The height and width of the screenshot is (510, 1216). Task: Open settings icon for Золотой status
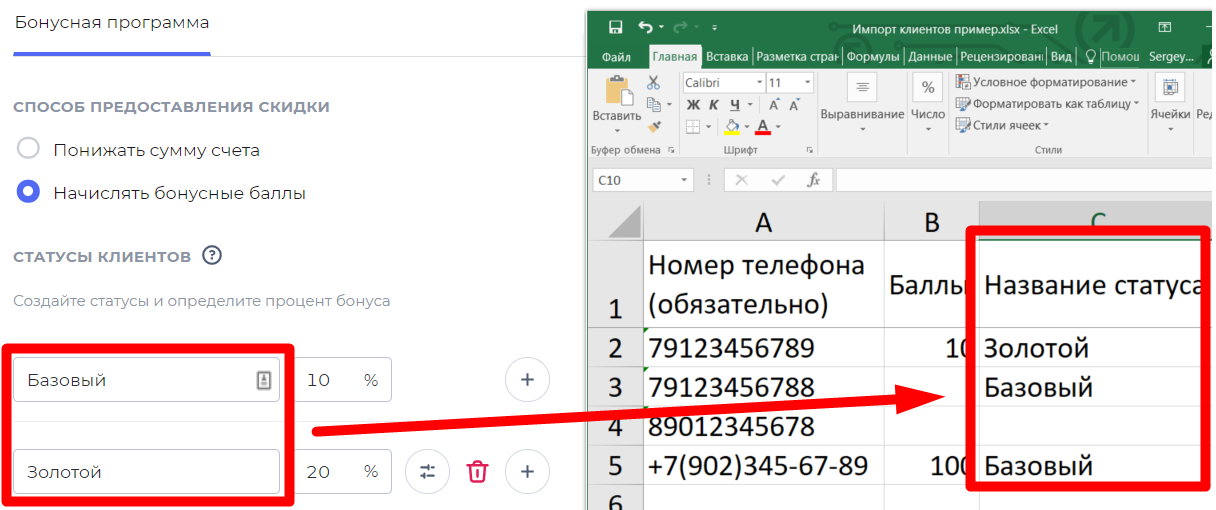(x=428, y=472)
